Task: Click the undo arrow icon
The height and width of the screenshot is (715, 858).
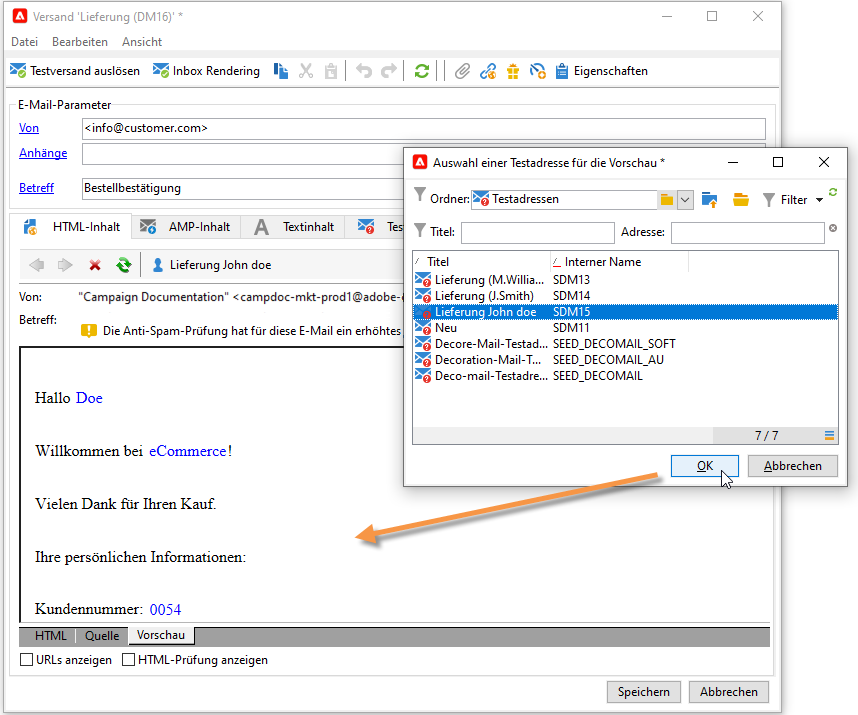Action: (x=364, y=71)
